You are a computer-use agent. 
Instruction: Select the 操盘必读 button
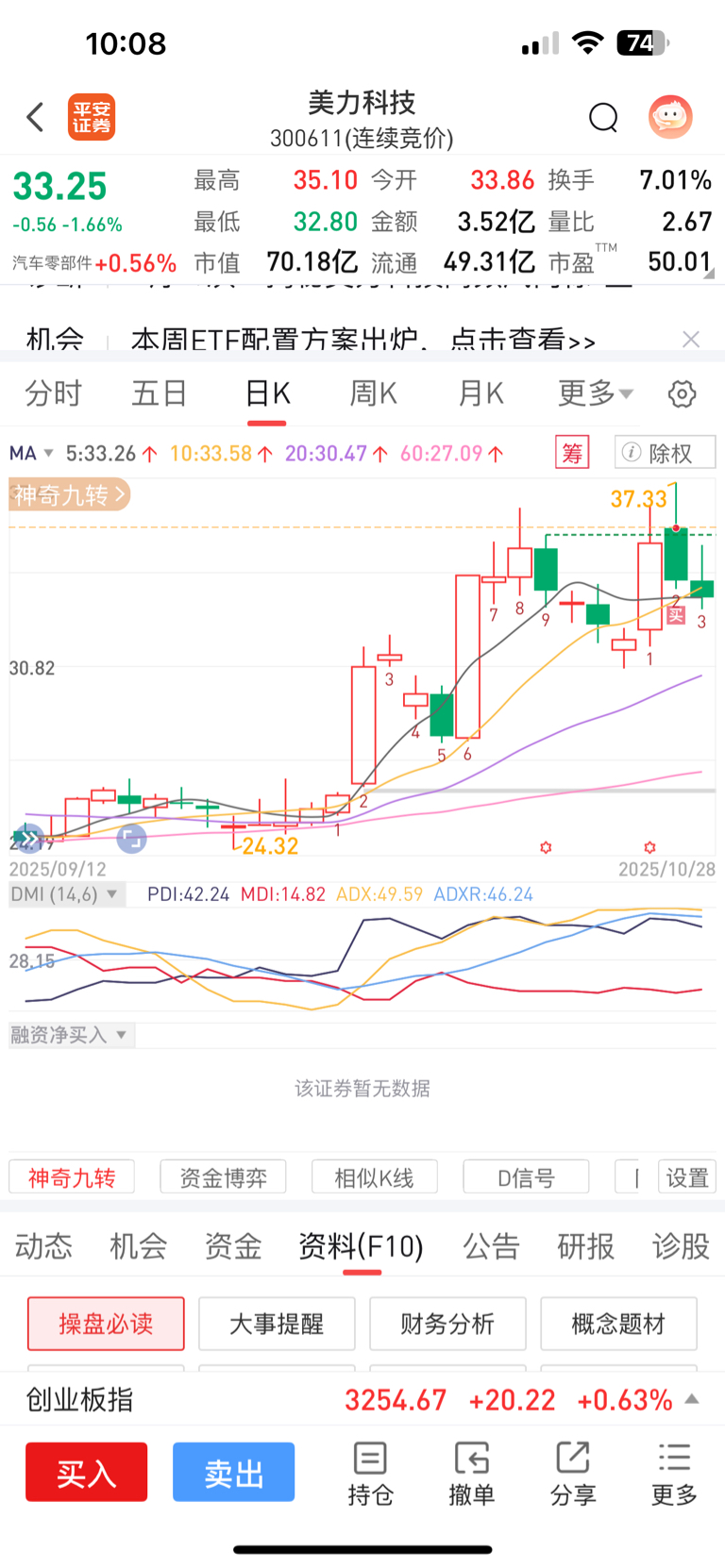(106, 1324)
